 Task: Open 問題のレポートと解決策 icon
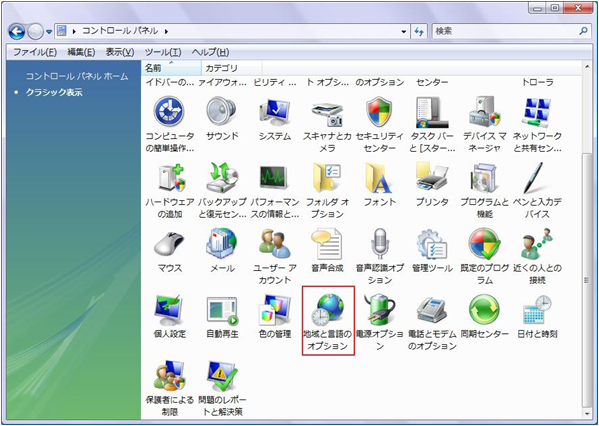pos(222,376)
